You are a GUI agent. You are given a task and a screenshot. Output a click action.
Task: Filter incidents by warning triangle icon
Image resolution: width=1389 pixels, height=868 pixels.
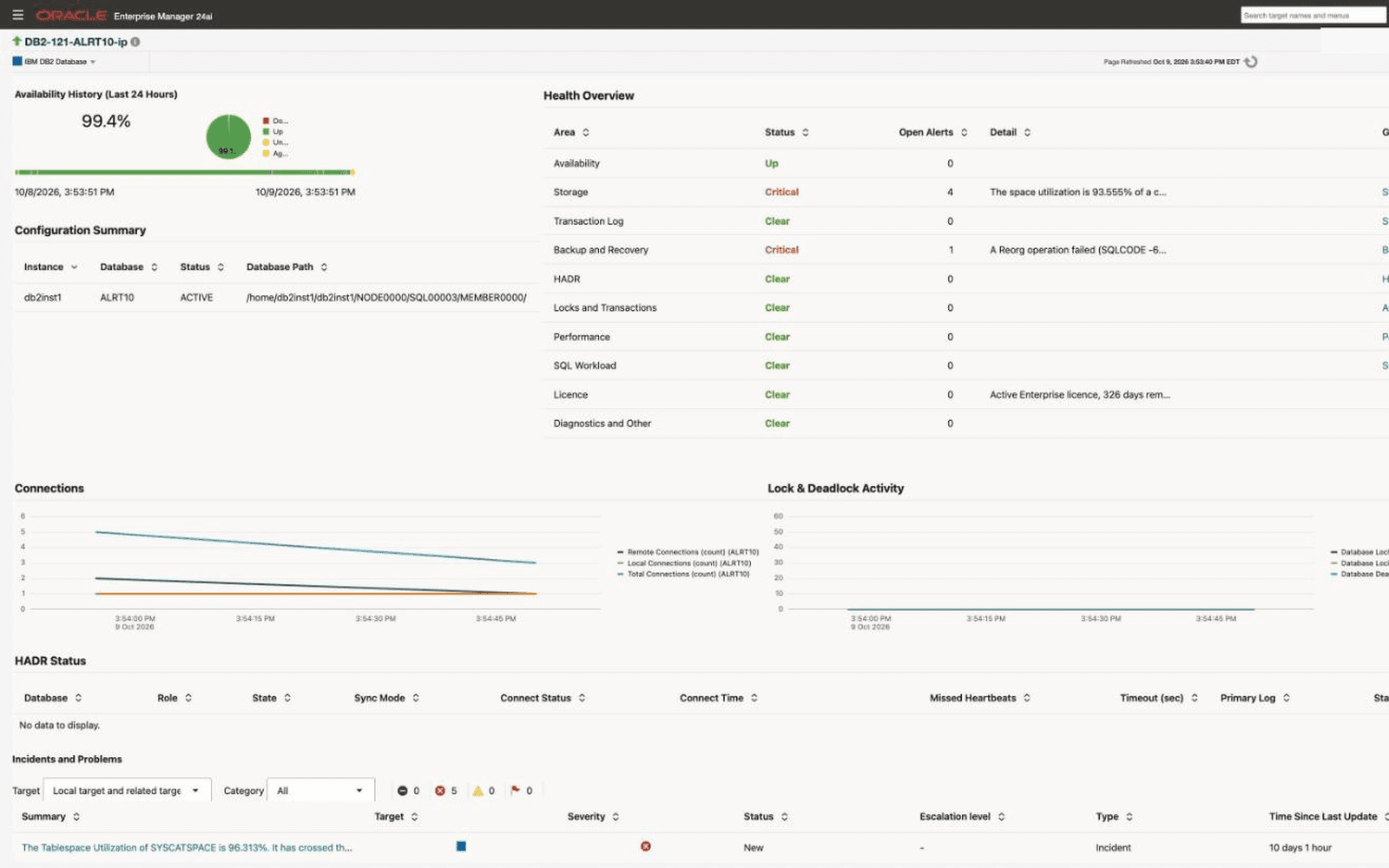point(477,791)
